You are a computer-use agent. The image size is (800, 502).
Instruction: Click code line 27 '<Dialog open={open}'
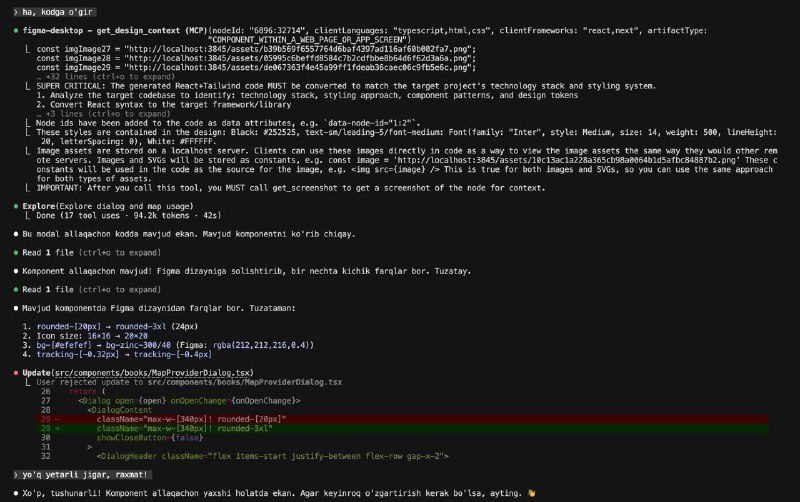pos(189,400)
